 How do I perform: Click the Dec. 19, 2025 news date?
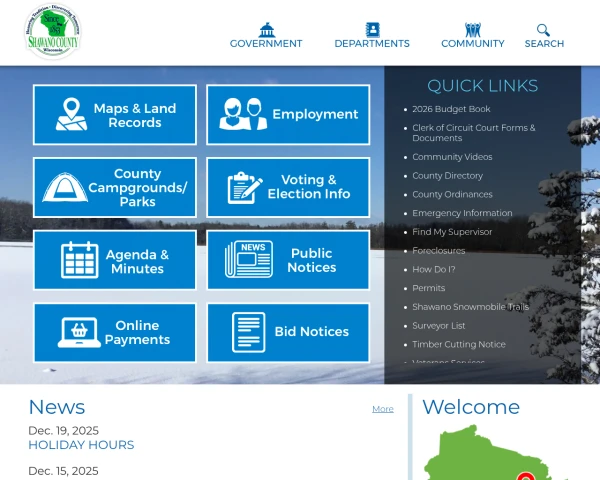click(64, 431)
